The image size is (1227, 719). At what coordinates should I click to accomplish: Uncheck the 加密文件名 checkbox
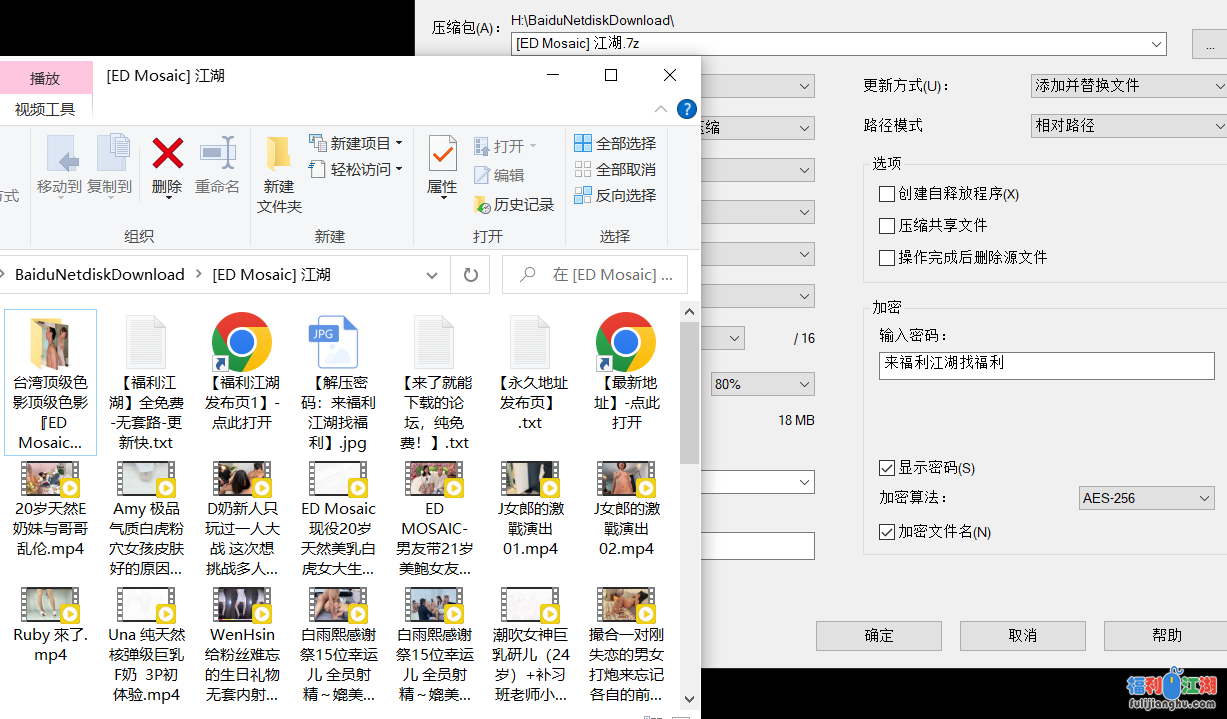(x=887, y=532)
